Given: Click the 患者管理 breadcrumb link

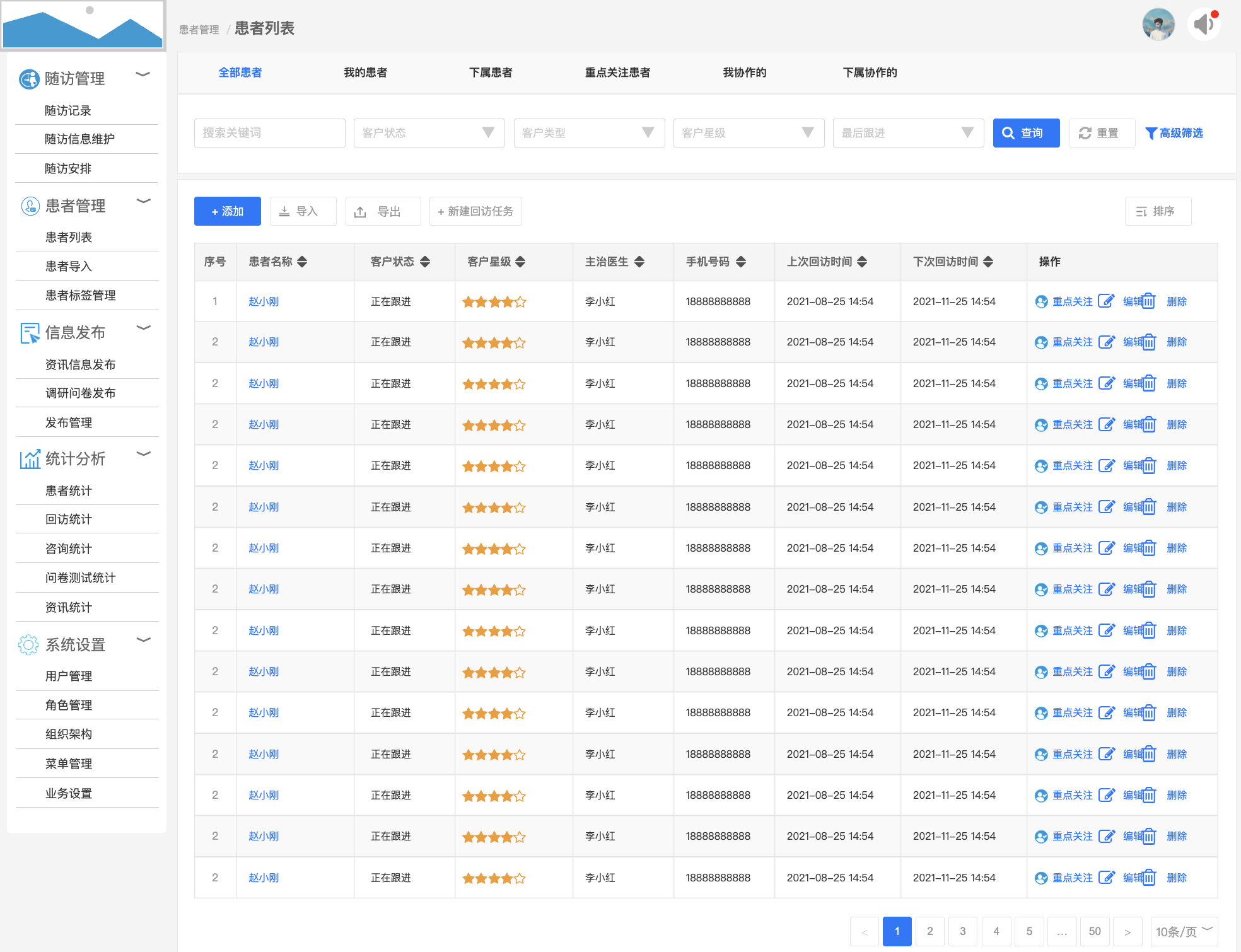Looking at the screenshot, I should (199, 30).
